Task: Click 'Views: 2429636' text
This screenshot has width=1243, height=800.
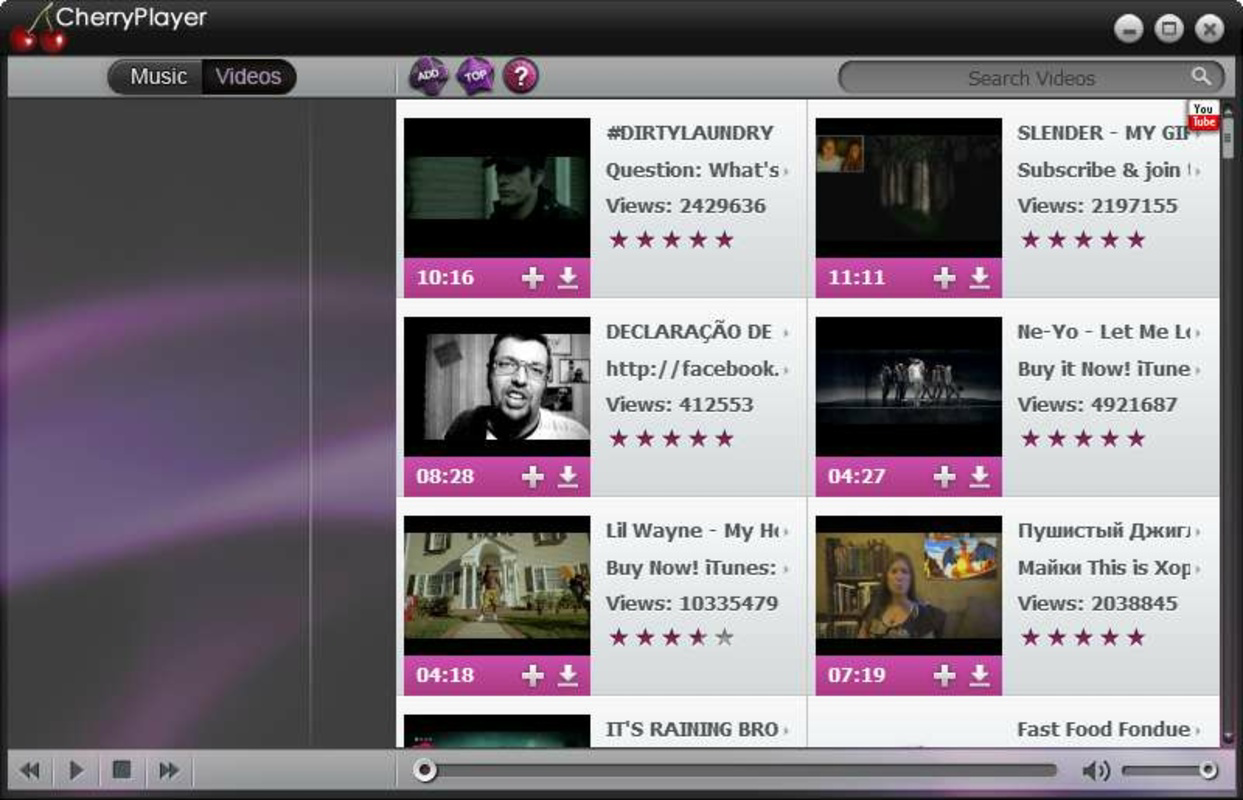Action: [x=686, y=206]
